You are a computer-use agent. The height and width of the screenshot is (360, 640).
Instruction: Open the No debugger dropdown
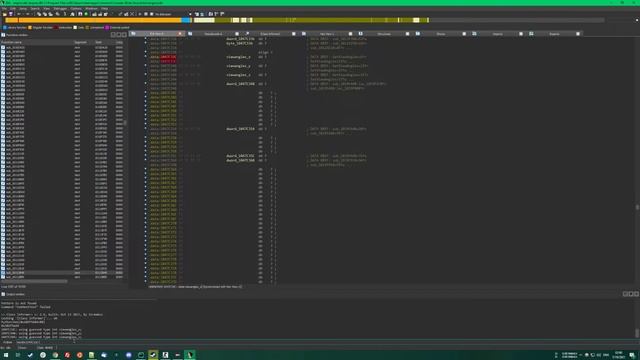coord(173,14)
